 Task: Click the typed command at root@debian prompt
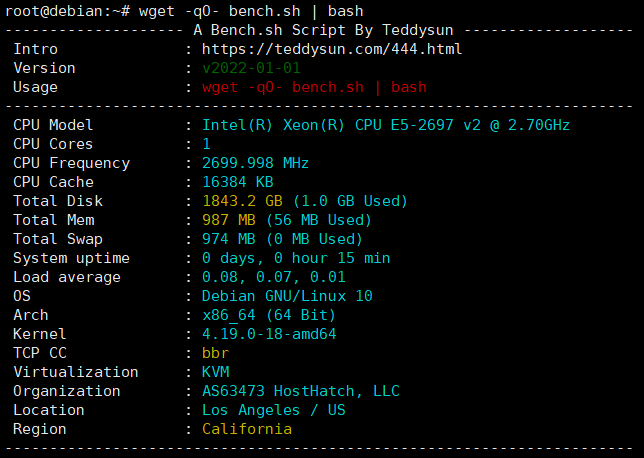251,12
